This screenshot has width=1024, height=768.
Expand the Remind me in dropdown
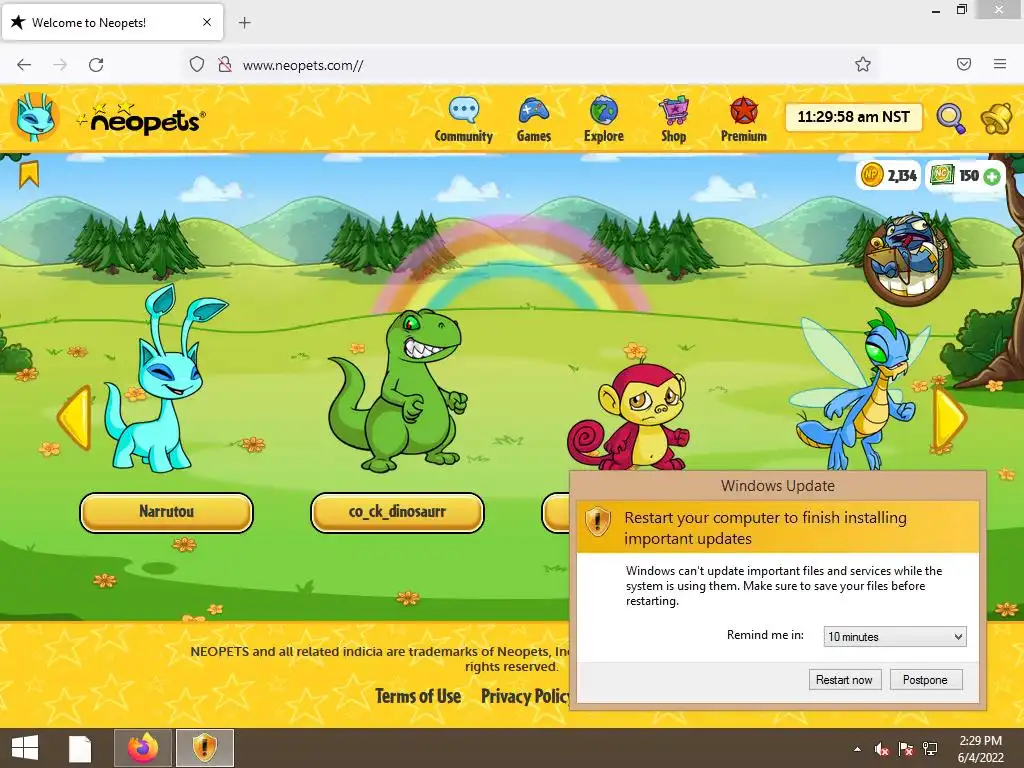(895, 637)
